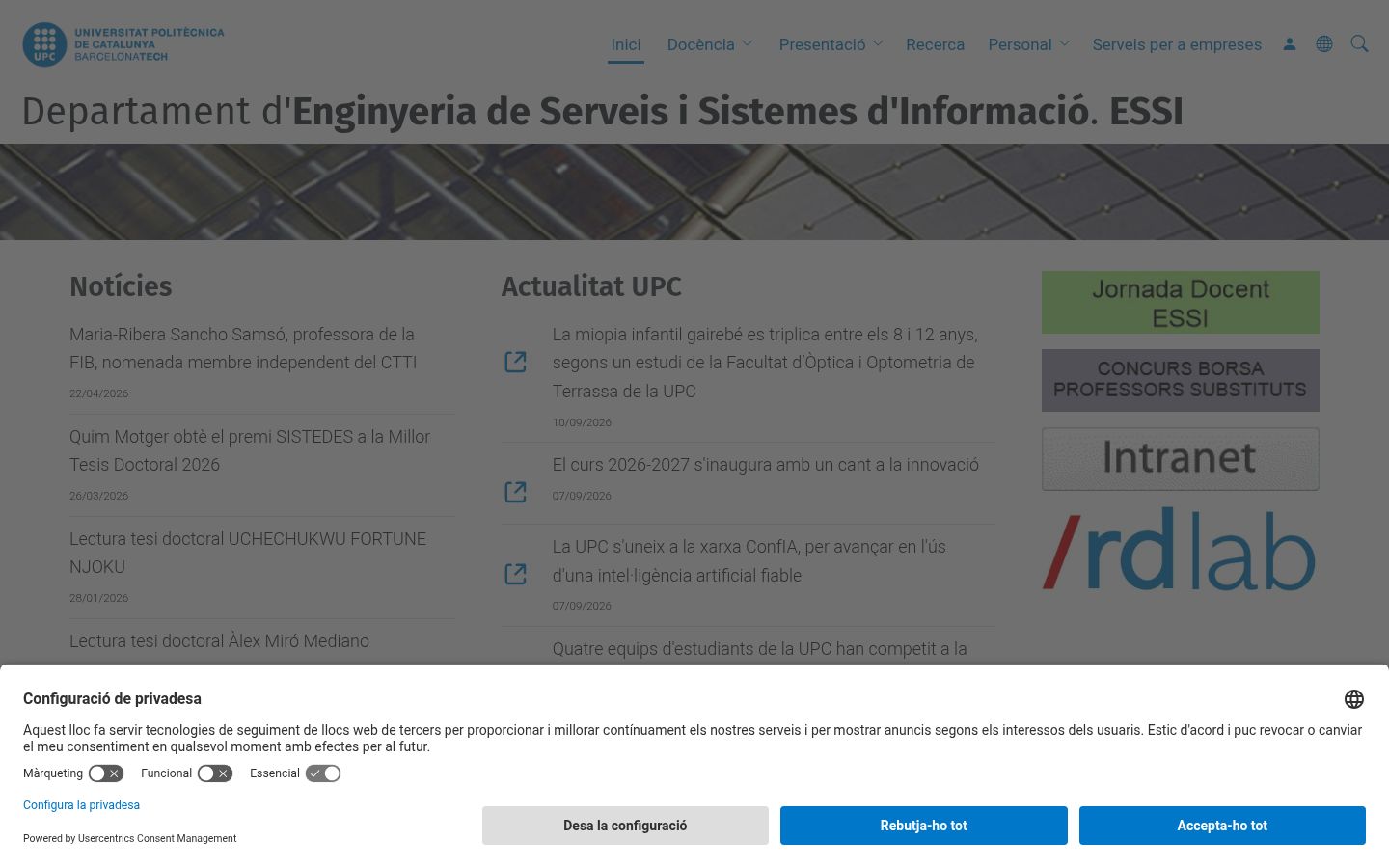
Task: Open Quatre equips d'estudiants news headline
Action: click(x=759, y=649)
